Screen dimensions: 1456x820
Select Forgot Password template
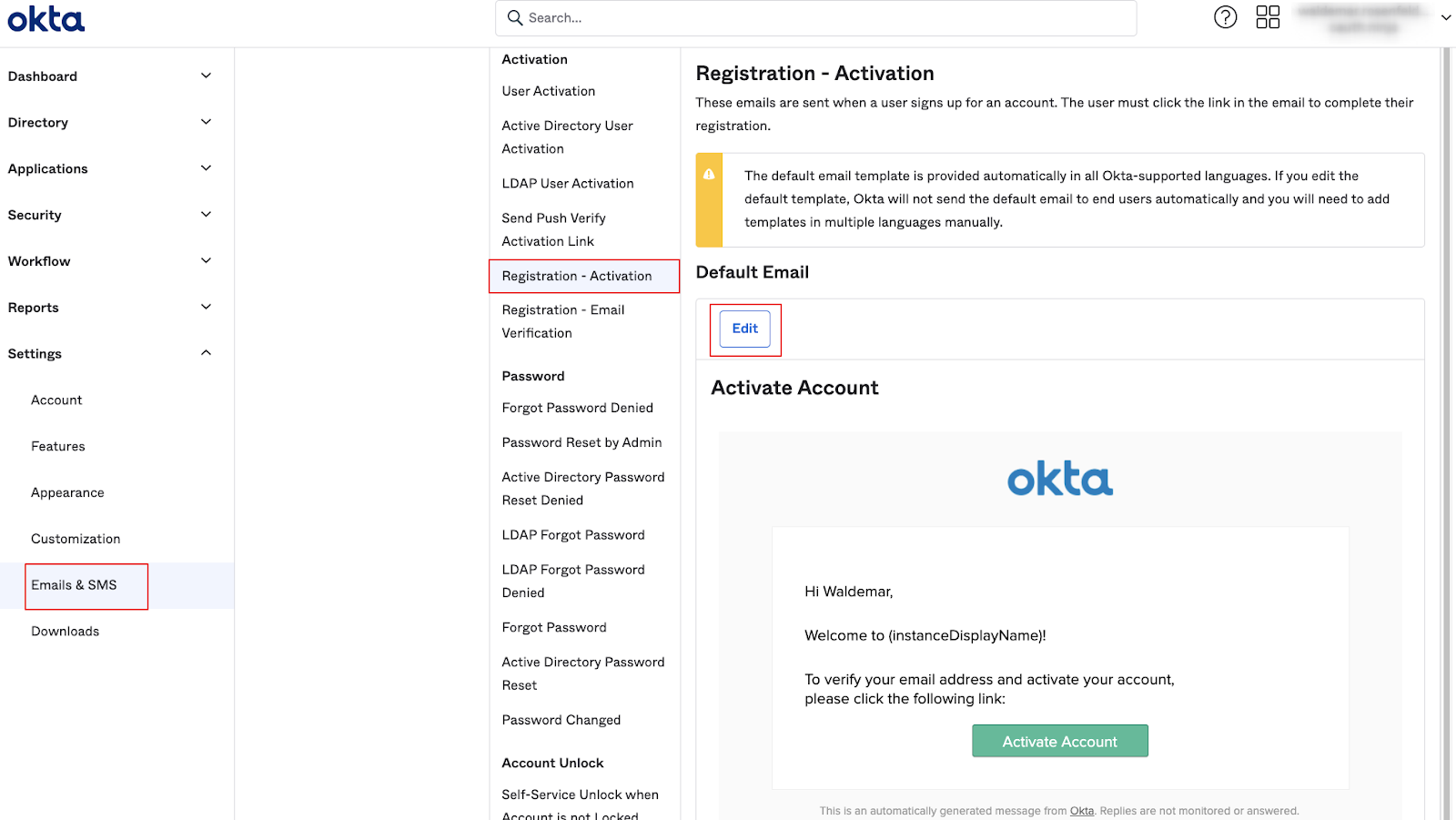[554, 628]
